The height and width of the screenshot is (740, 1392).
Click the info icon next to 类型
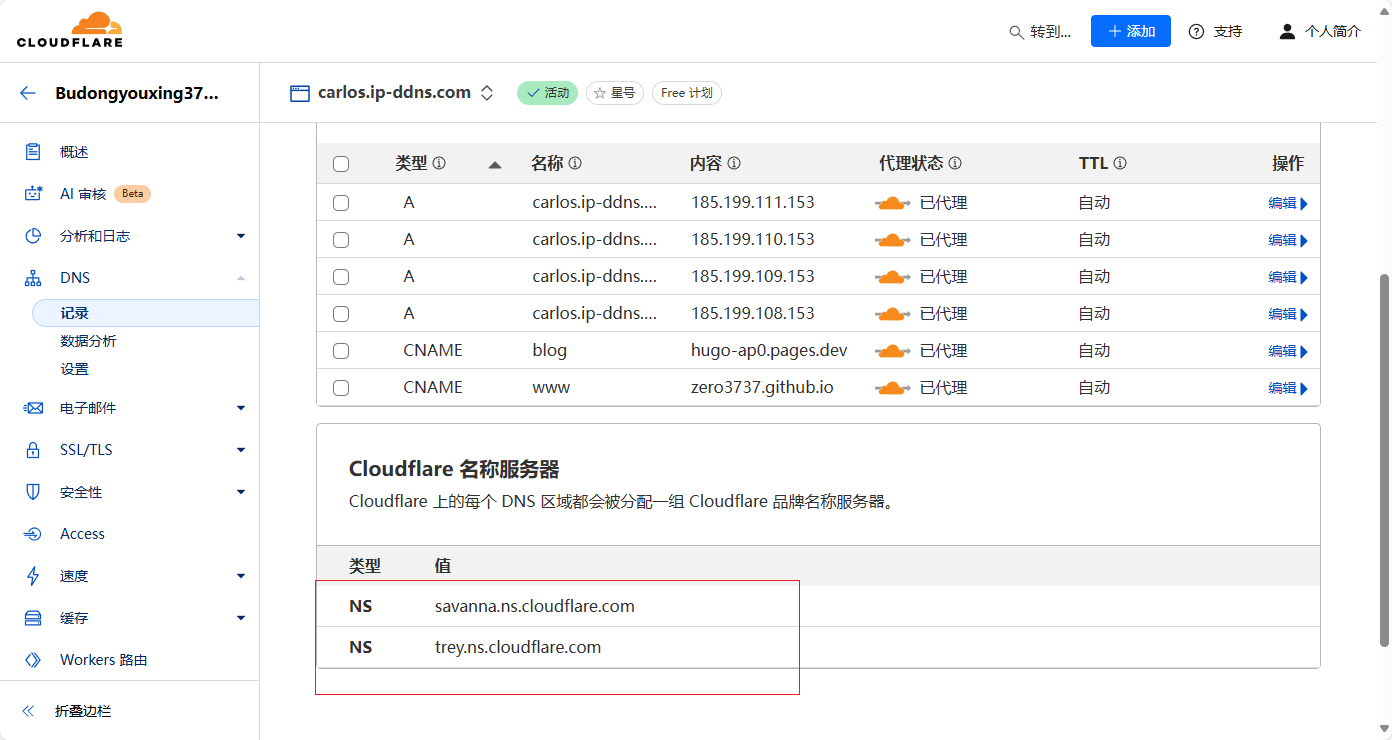click(439, 164)
